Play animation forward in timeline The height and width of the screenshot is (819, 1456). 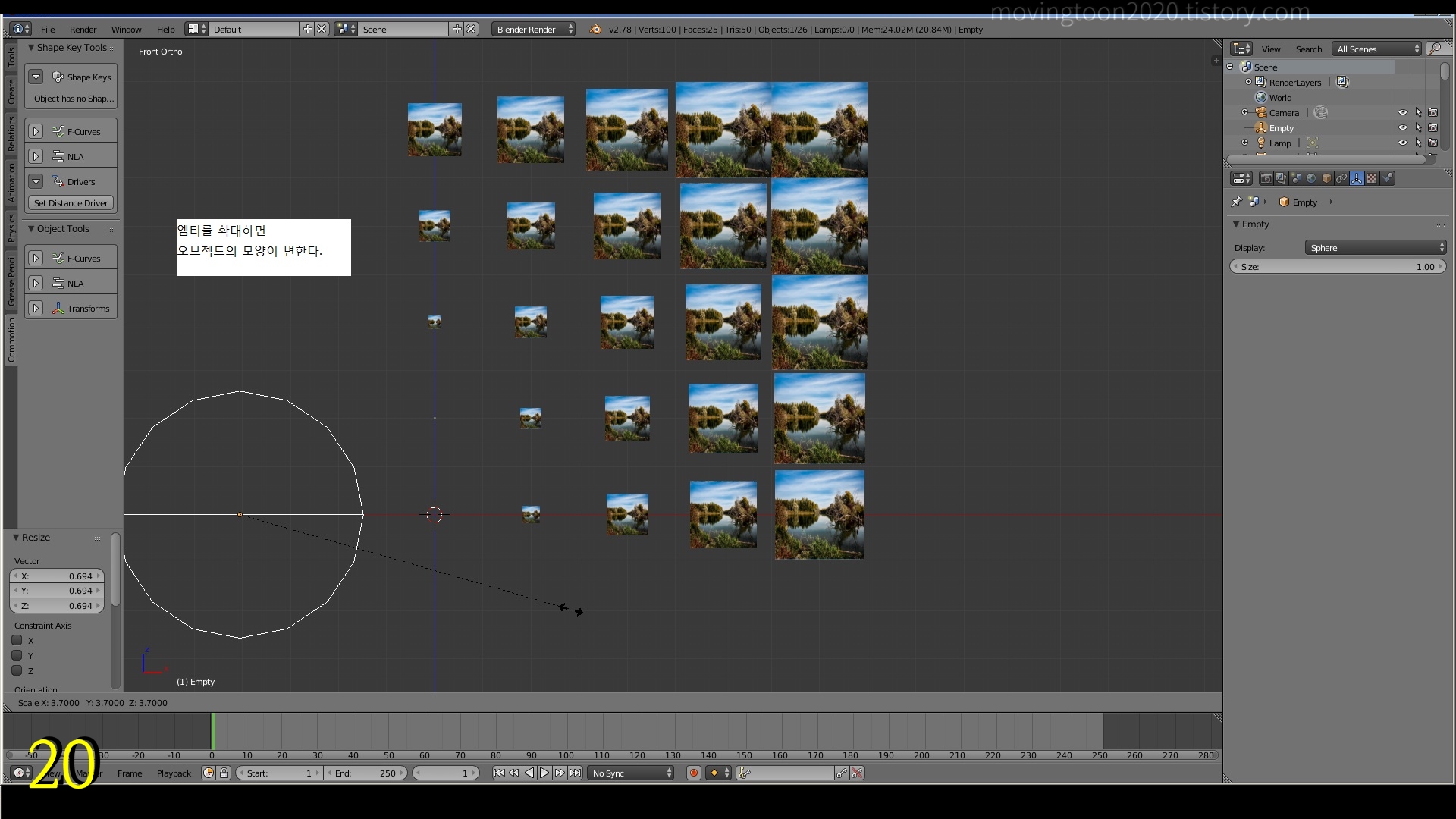point(544,773)
